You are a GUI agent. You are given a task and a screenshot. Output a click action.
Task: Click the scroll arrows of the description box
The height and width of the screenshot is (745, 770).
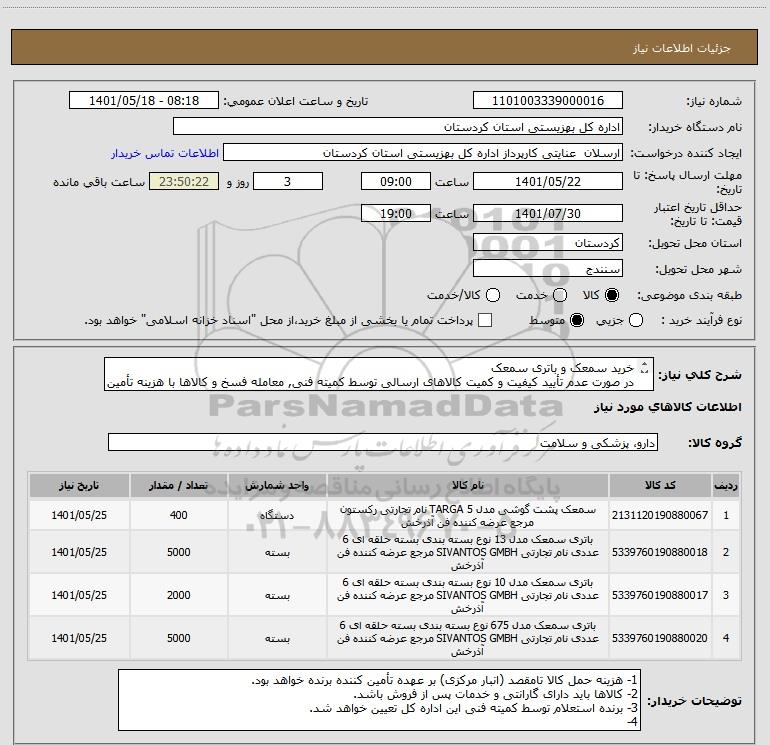pos(645,368)
